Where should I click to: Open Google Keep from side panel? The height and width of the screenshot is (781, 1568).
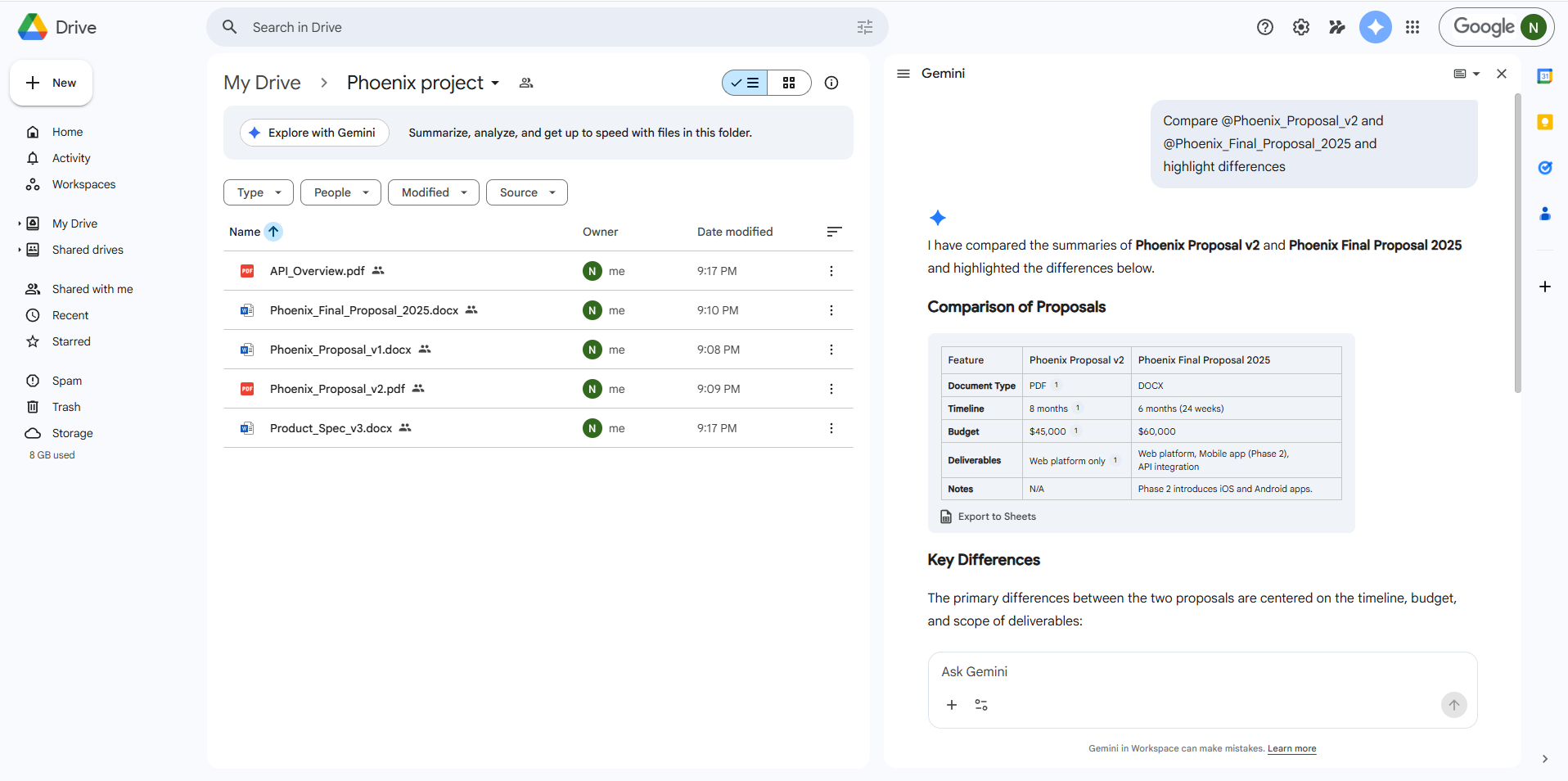coord(1544,122)
